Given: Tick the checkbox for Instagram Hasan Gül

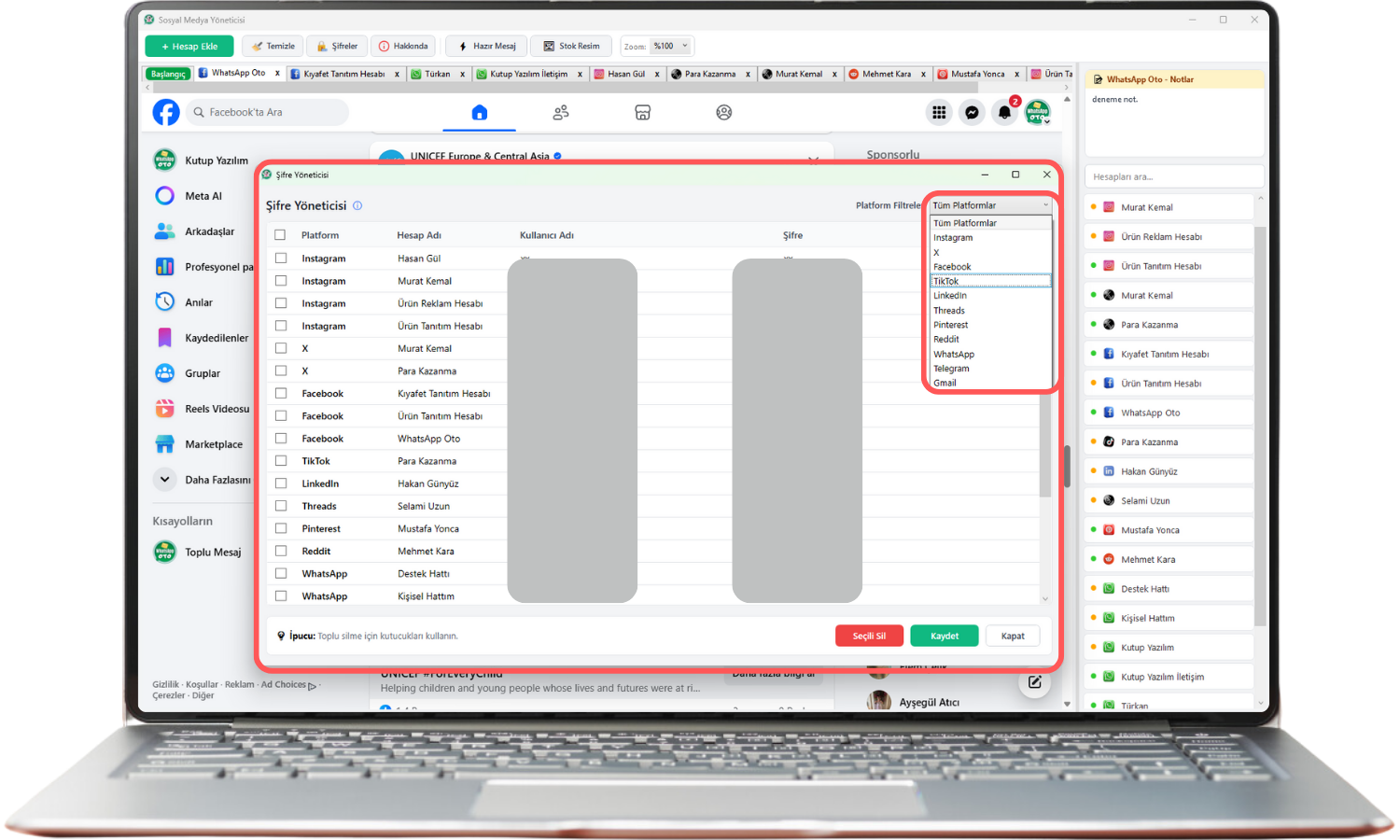Looking at the screenshot, I should 281,259.
